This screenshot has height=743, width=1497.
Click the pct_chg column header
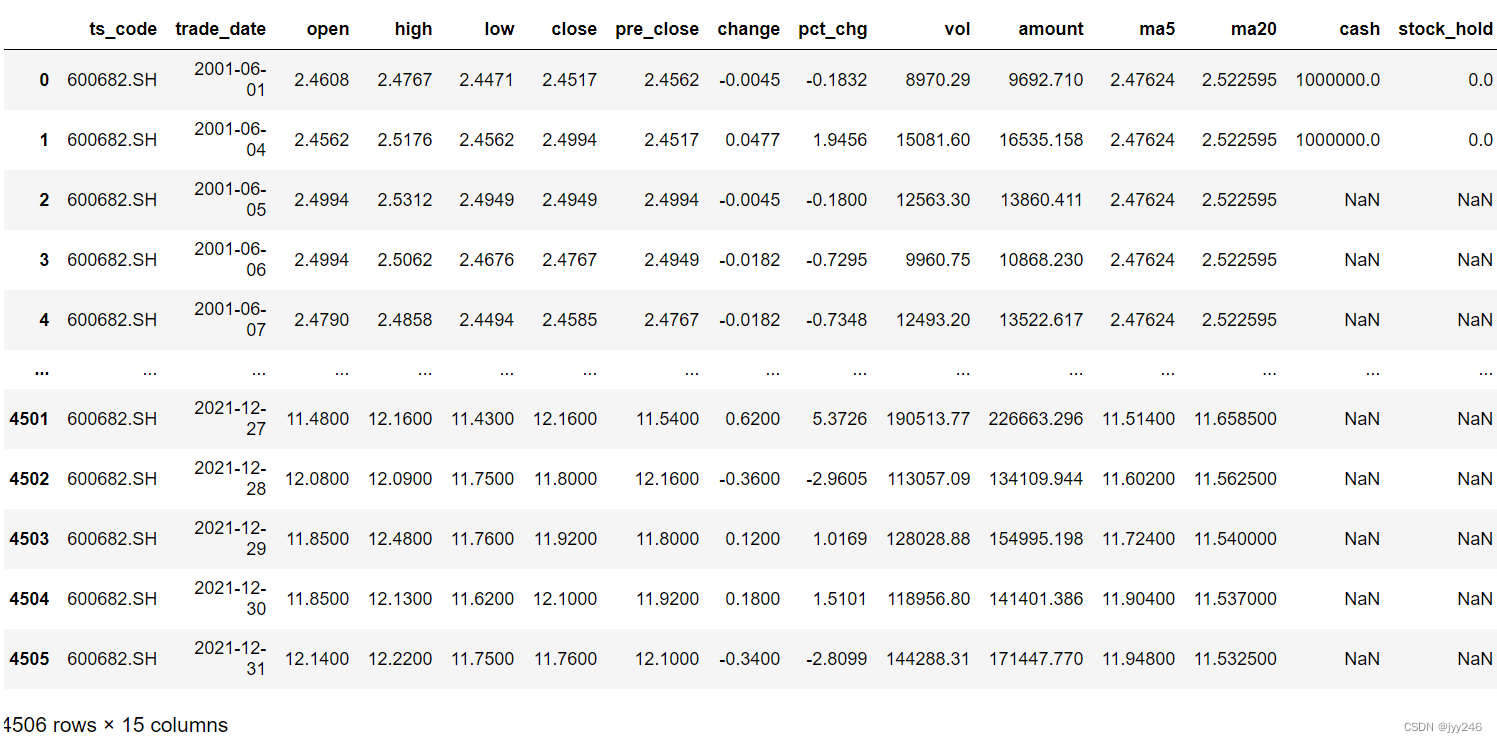[x=833, y=29]
